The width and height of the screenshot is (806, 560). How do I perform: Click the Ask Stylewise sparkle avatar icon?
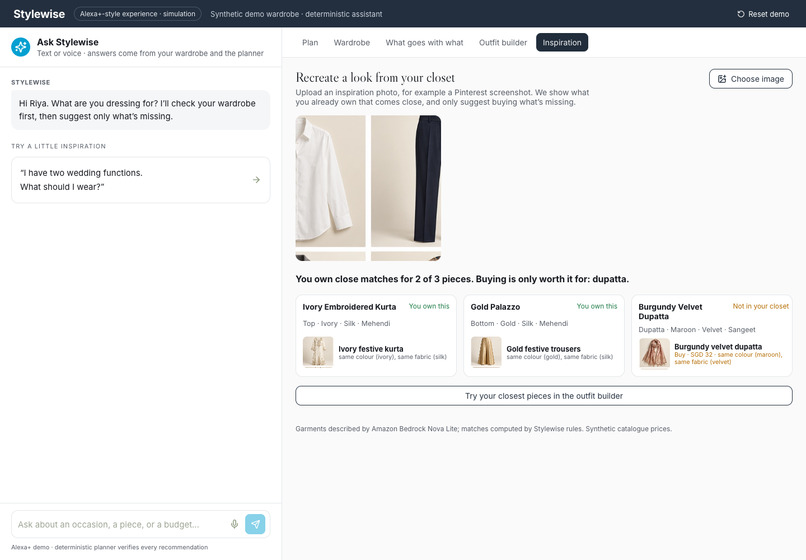tap(21, 47)
